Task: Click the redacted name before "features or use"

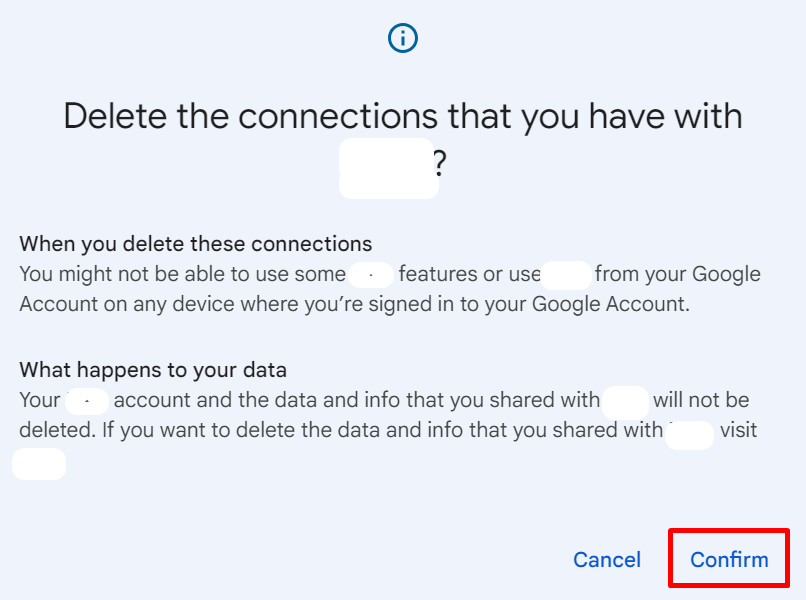Action: pyautogui.click(x=371, y=275)
